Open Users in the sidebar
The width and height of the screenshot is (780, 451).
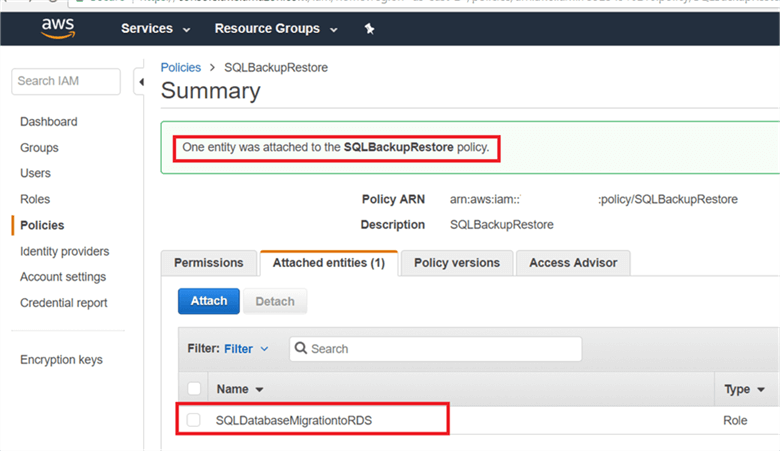coord(35,173)
